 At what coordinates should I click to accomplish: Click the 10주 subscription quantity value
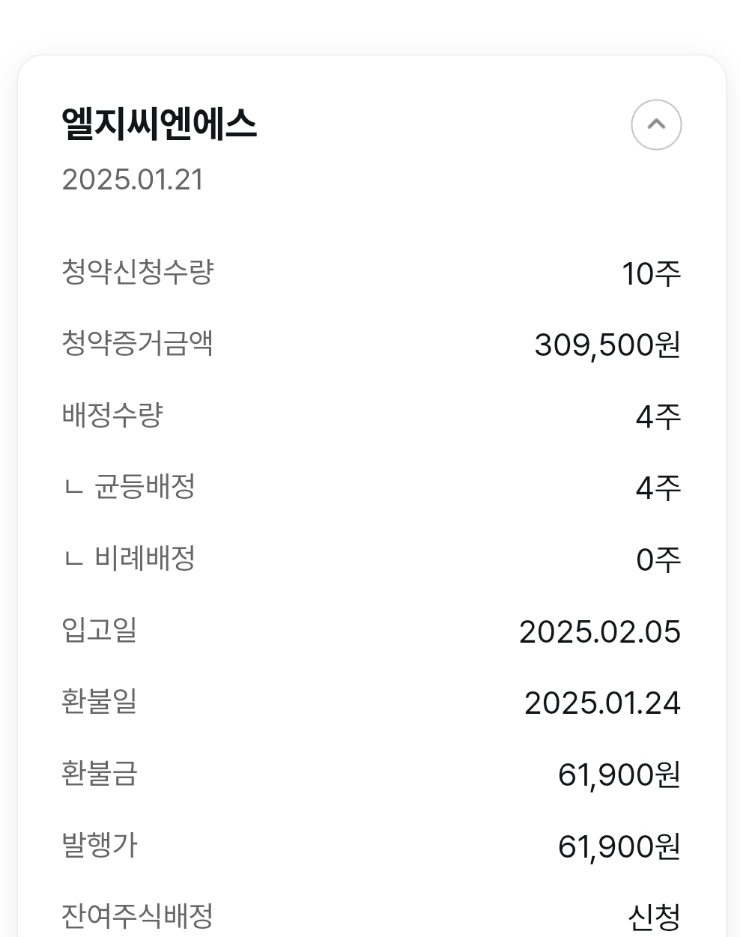[x=651, y=274]
